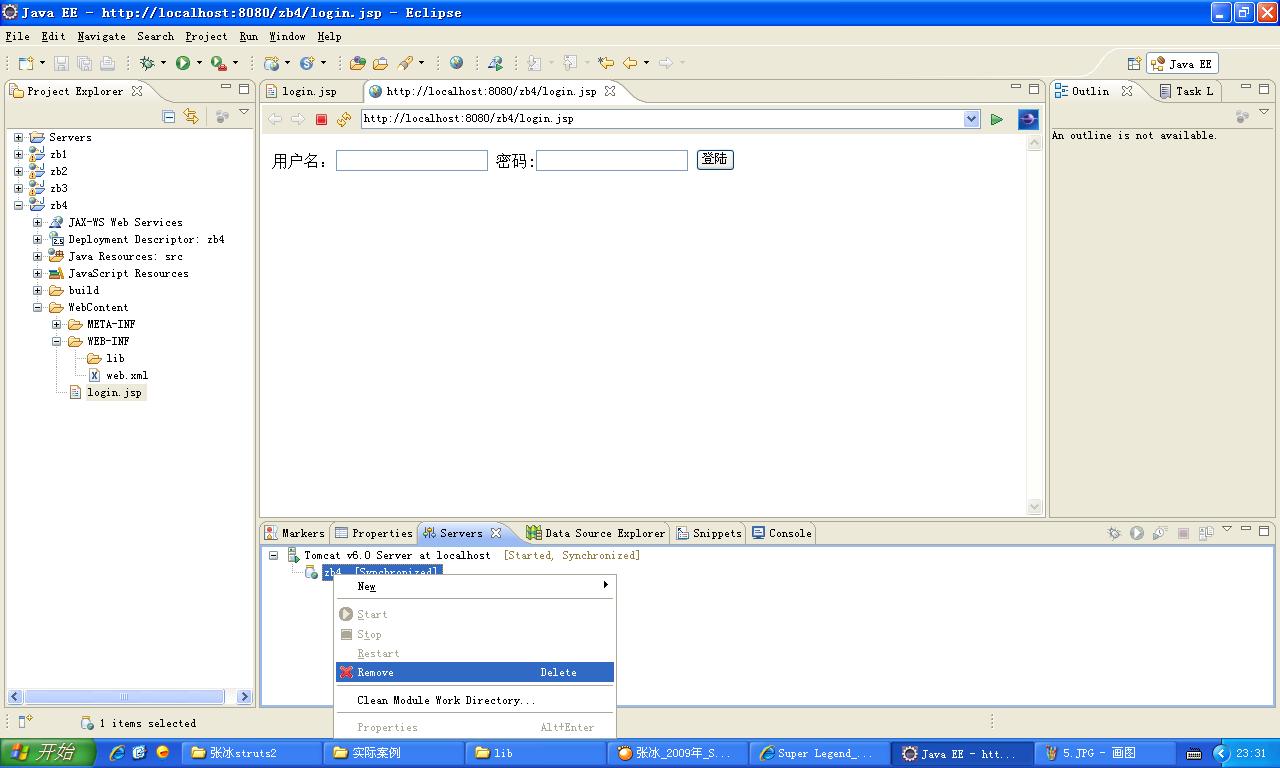Click the Stop server icon in Servers panel
Screen dimensions: 1280x768
(x=1183, y=533)
